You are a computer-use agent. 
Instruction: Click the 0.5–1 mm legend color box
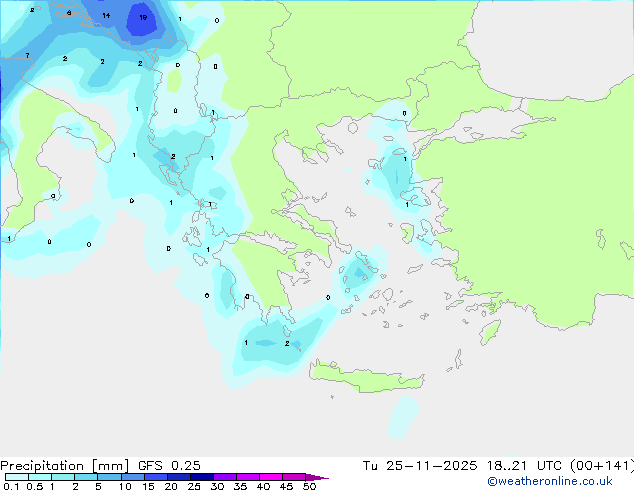(40, 477)
